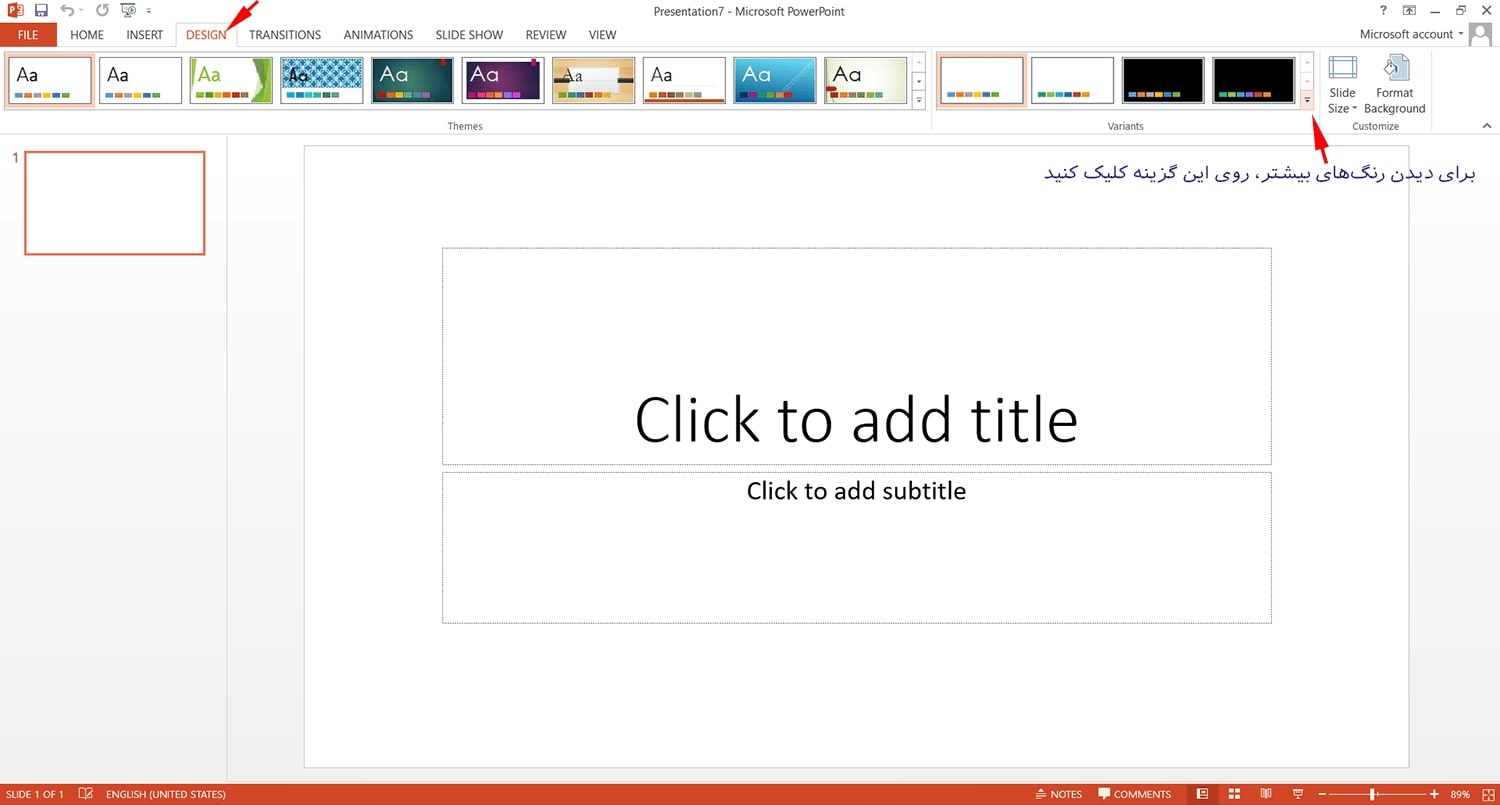Select the first black variant
The image size is (1500, 805).
click(1163, 80)
